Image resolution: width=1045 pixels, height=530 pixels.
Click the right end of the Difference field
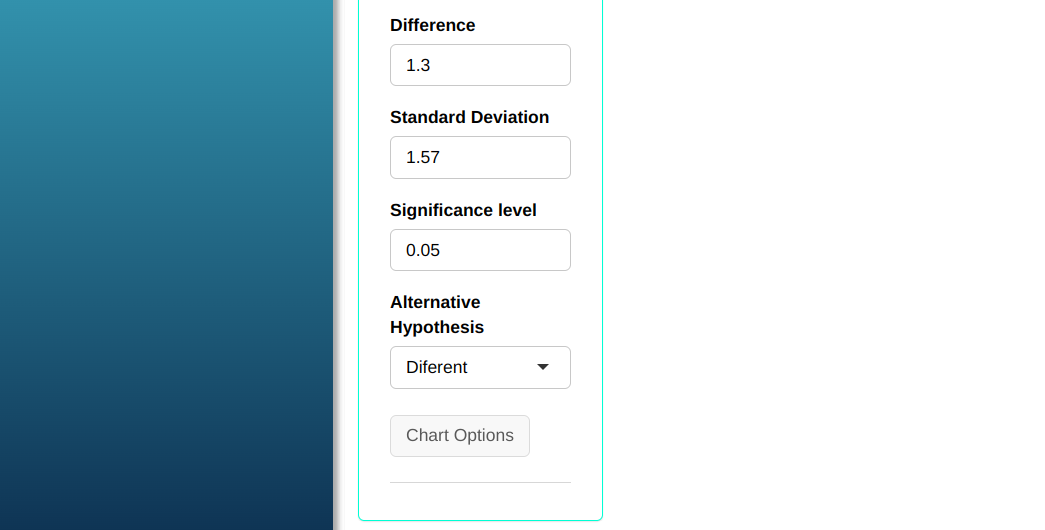(558, 65)
